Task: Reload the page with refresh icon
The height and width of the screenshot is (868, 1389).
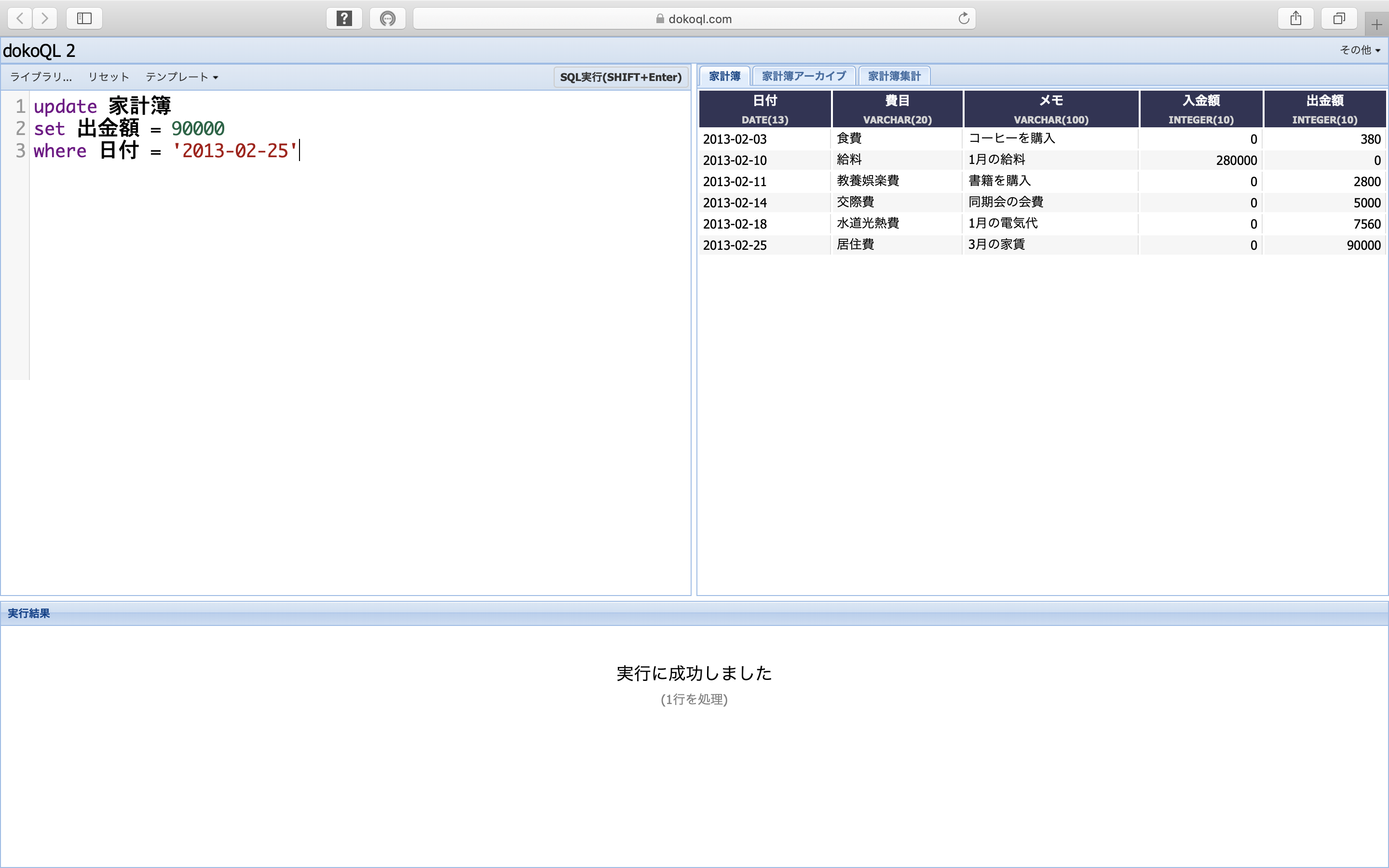Action: coord(964,18)
